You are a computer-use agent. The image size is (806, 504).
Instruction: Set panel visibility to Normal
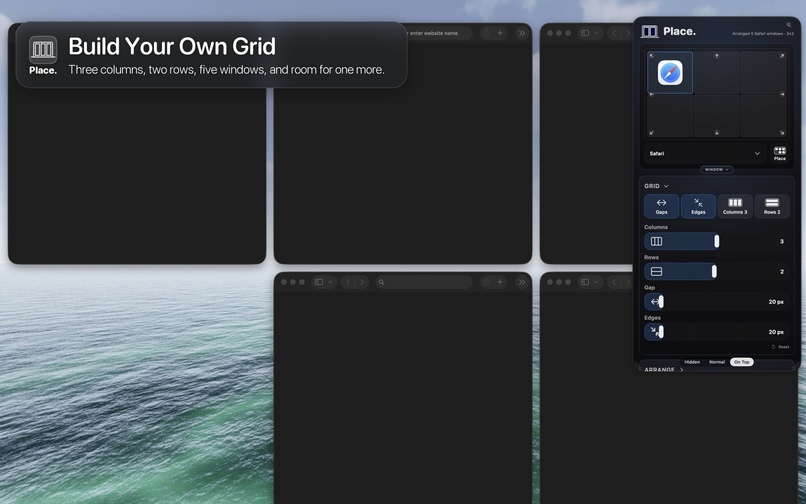[717, 362]
